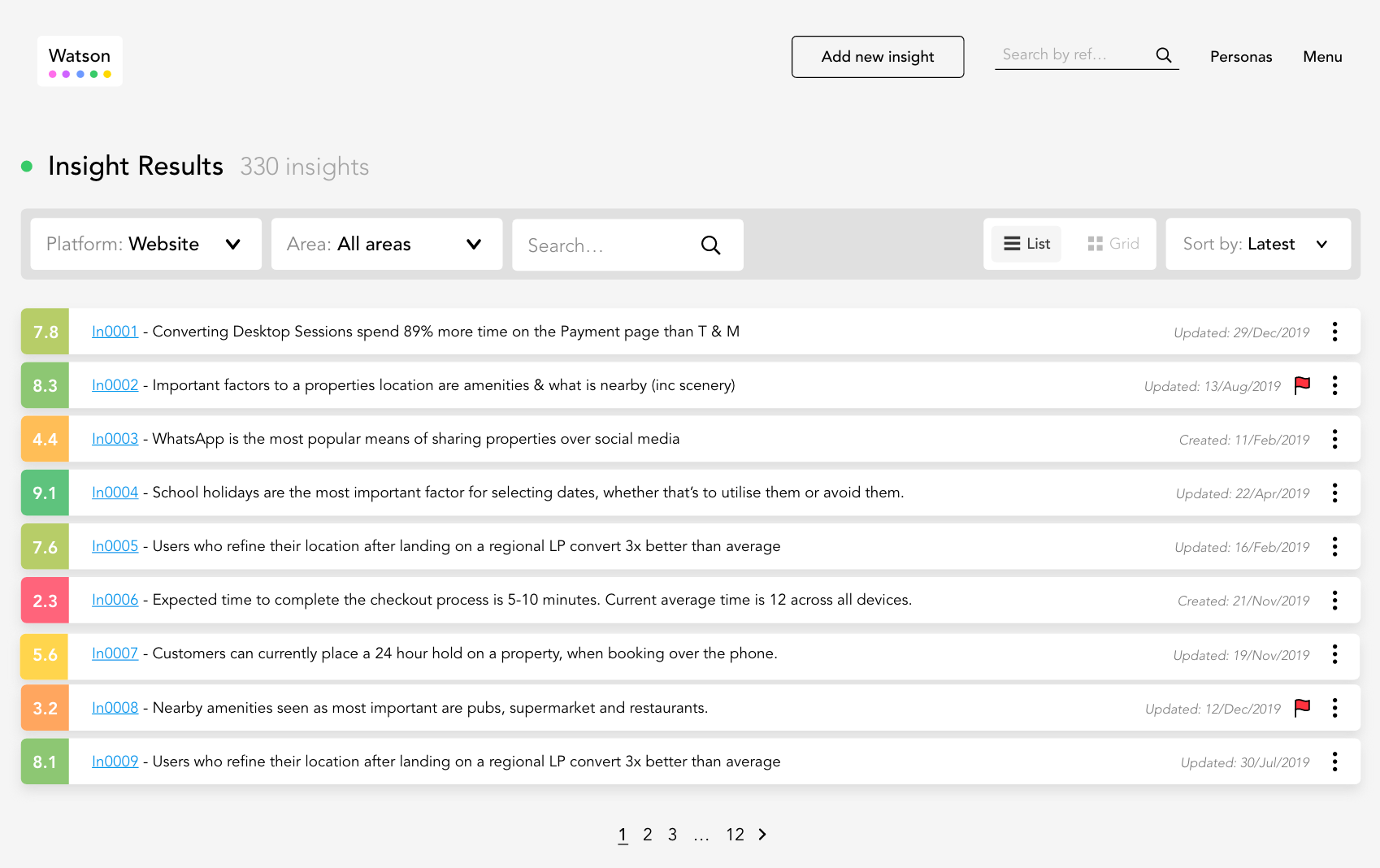Click the Watson logo
This screenshot has width=1380, height=868.
80,61
